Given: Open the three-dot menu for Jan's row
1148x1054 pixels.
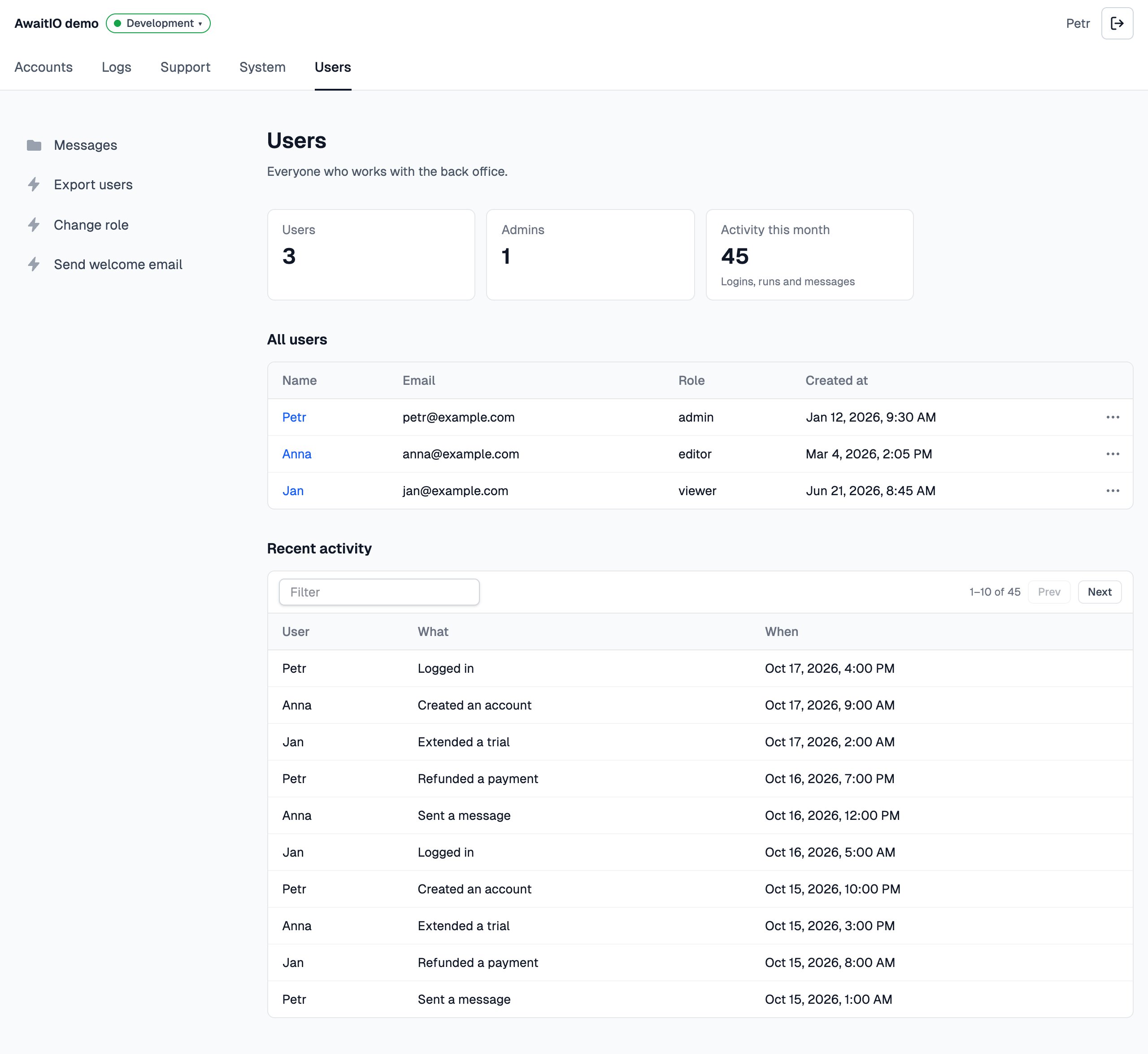Looking at the screenshot, I should pyautogui.click(x=1113, y=491).
